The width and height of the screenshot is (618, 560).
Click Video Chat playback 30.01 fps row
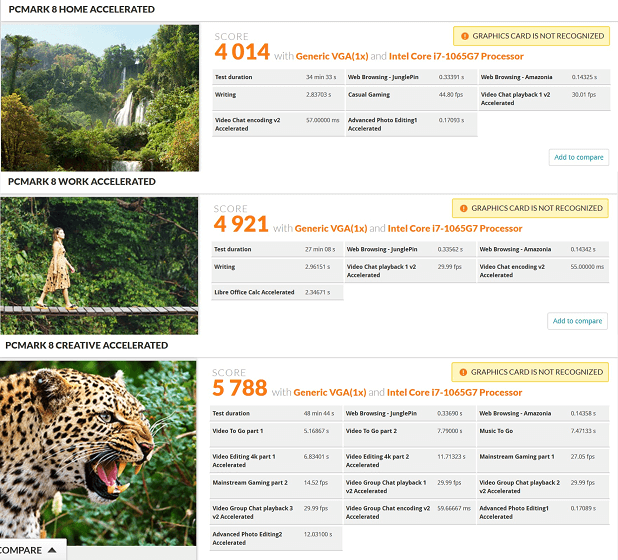(545, 99)
